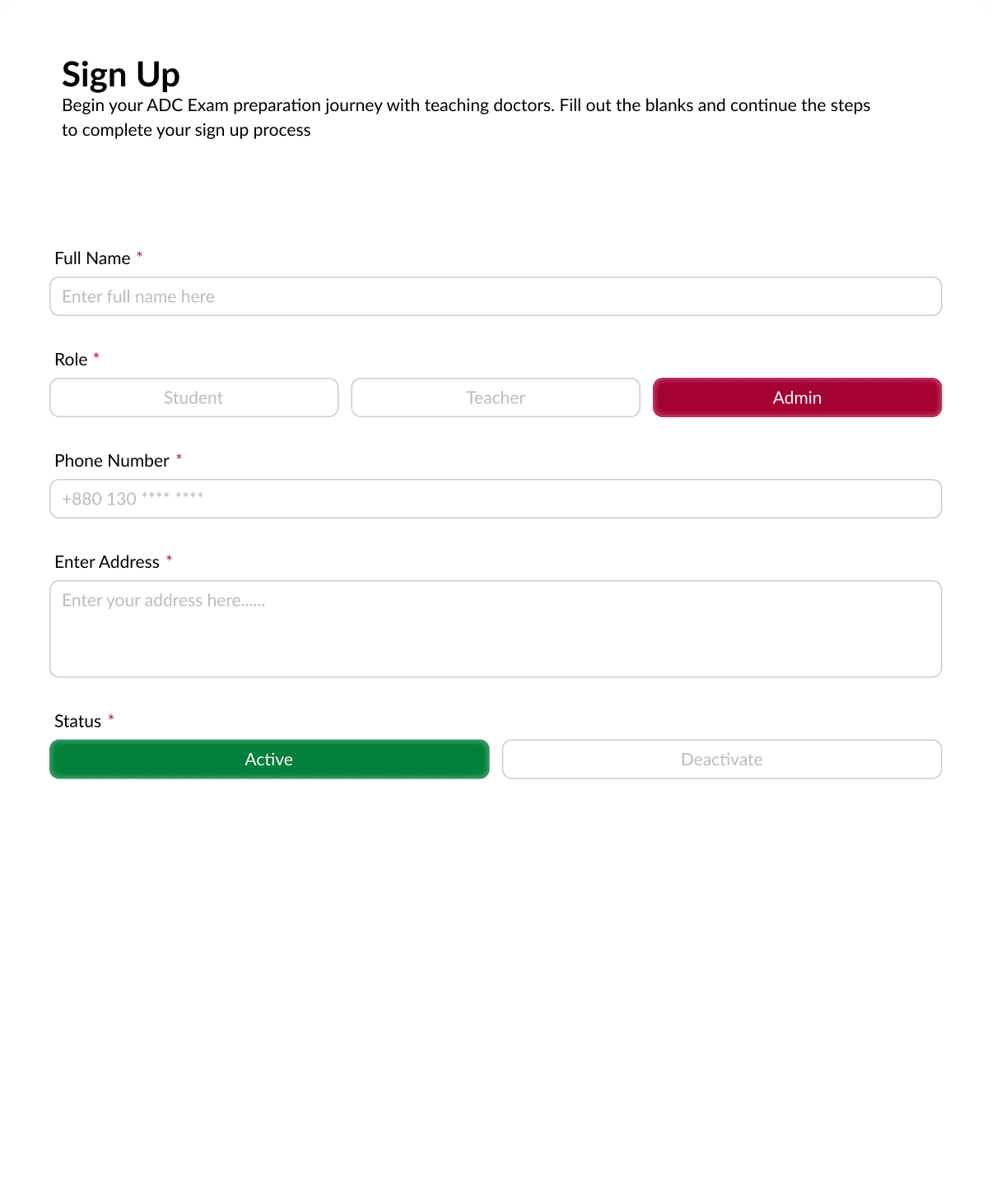Click the Role field label
992x1204 pixels.
(x=71, y=360)
